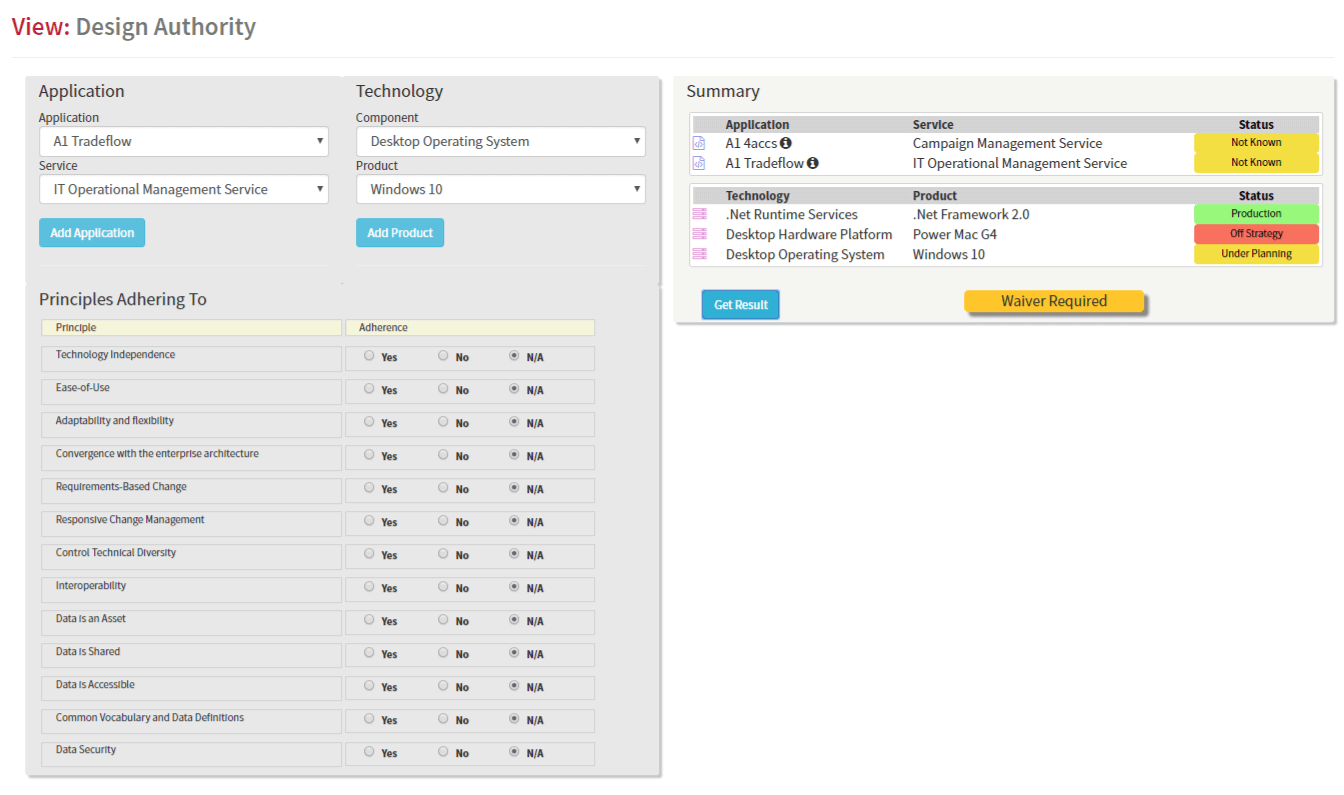Select No for Common Vocabulary and Data Definitions
This screenshot has height=795, width=1344.
[443, 718]
